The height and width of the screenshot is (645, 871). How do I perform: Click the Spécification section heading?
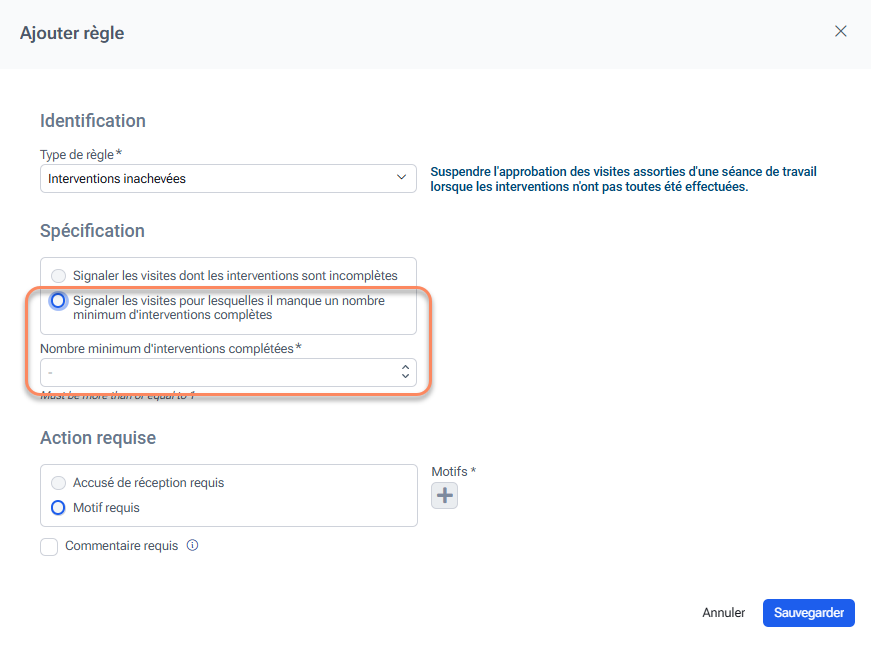coord(92,231)
